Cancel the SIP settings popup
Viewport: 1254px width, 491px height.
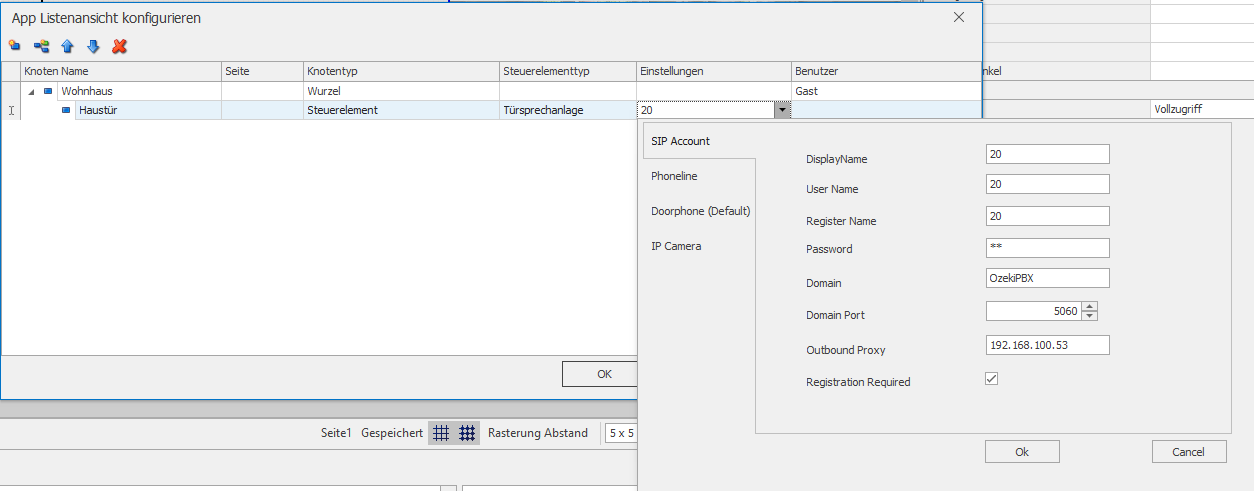tap(1189, 452)
